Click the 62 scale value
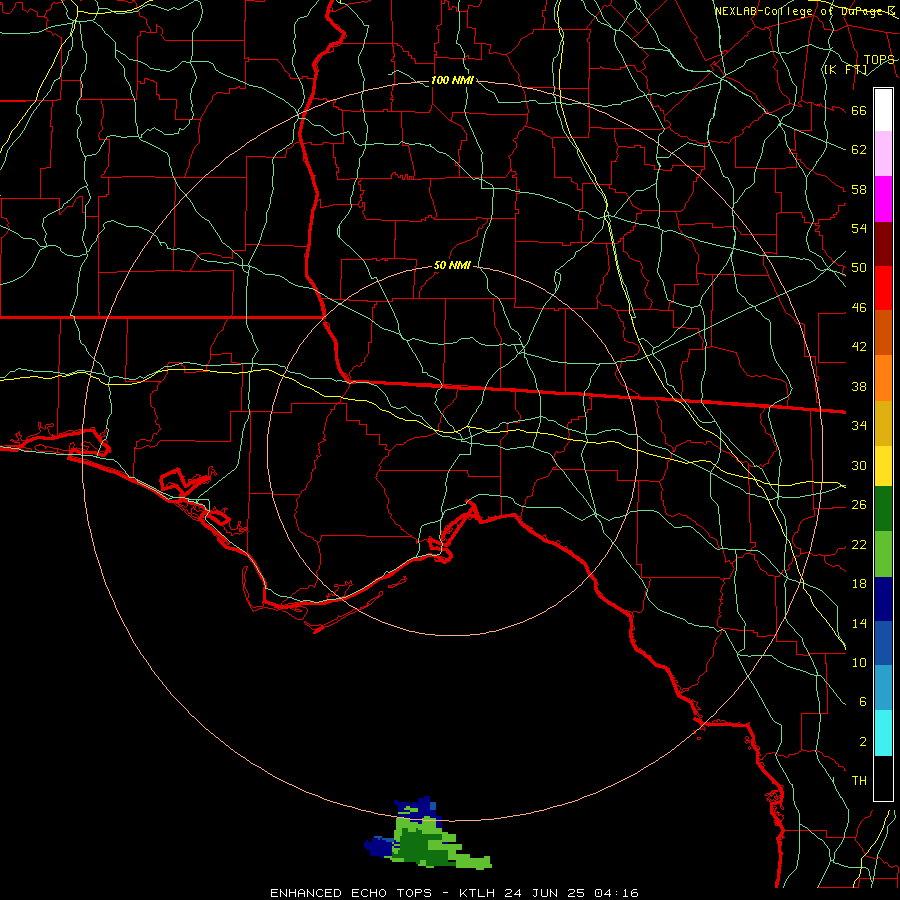Screen dimensions: 900x900 [x=859, y=150]
